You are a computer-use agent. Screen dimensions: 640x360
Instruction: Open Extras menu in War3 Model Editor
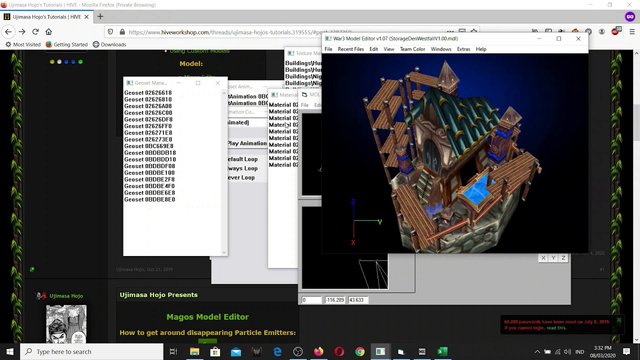click(x=463, y=49)
